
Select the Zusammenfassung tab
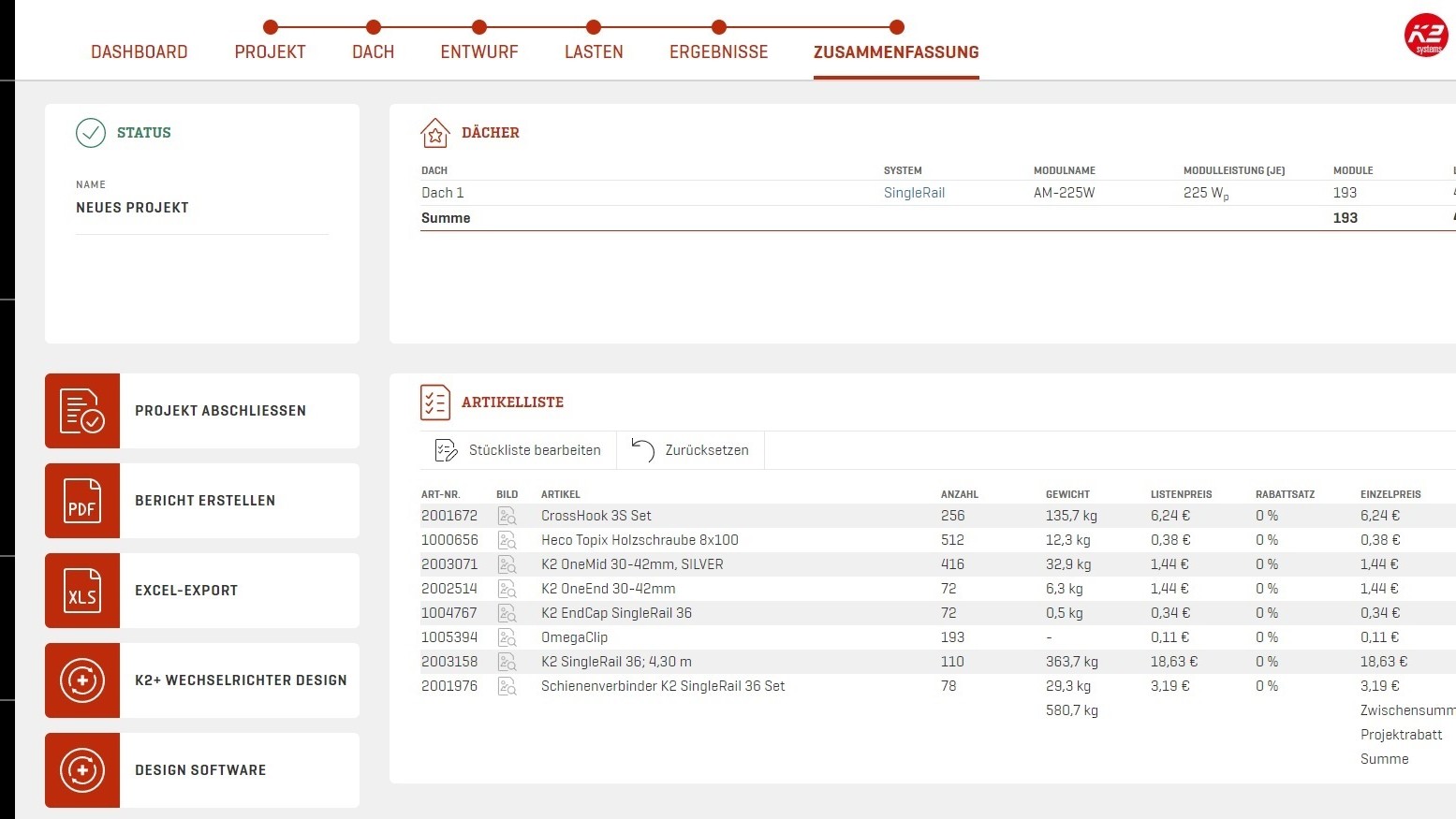point(896,52)
